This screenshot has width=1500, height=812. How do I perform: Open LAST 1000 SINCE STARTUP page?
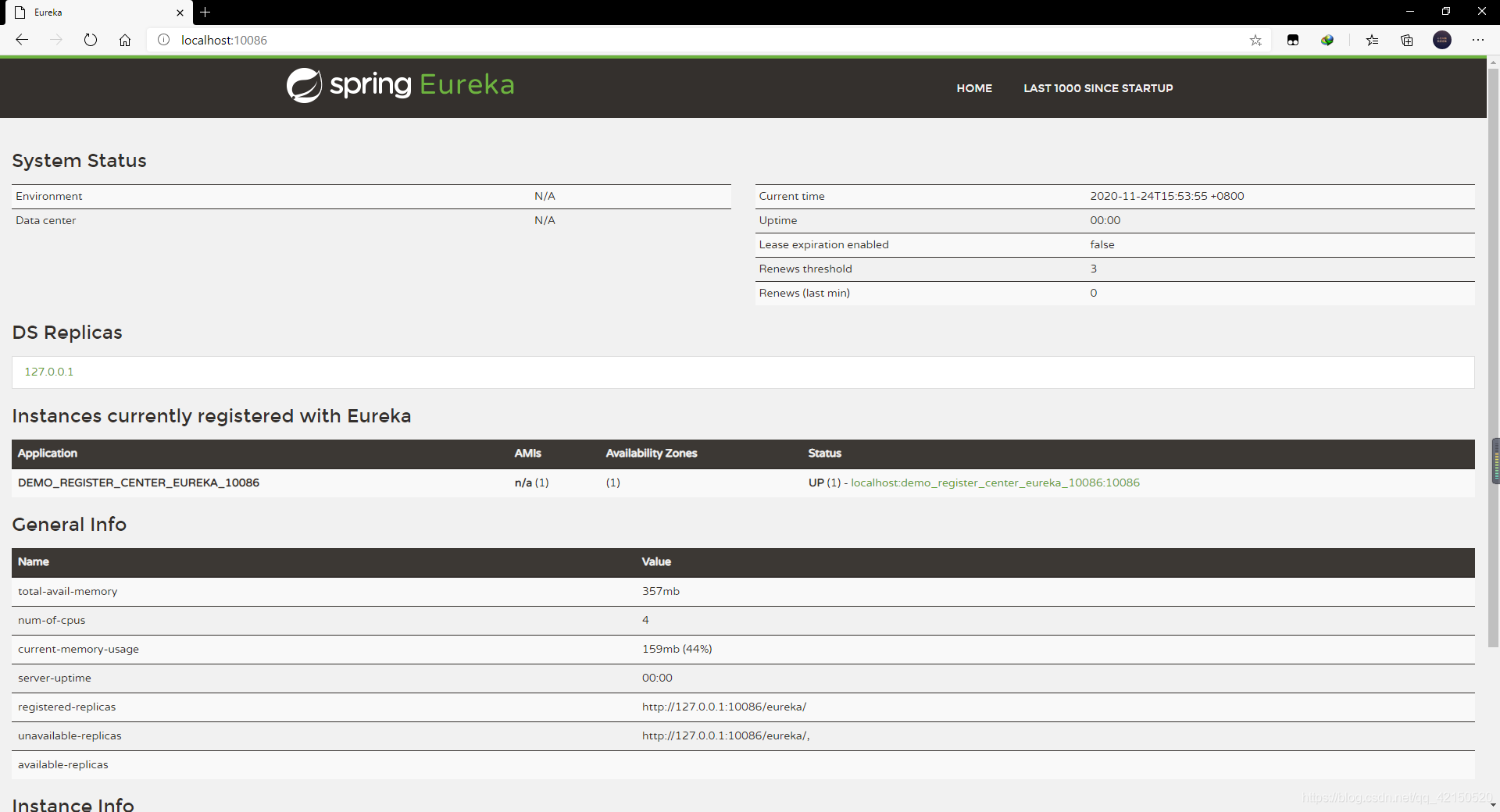coord(1098,88)
